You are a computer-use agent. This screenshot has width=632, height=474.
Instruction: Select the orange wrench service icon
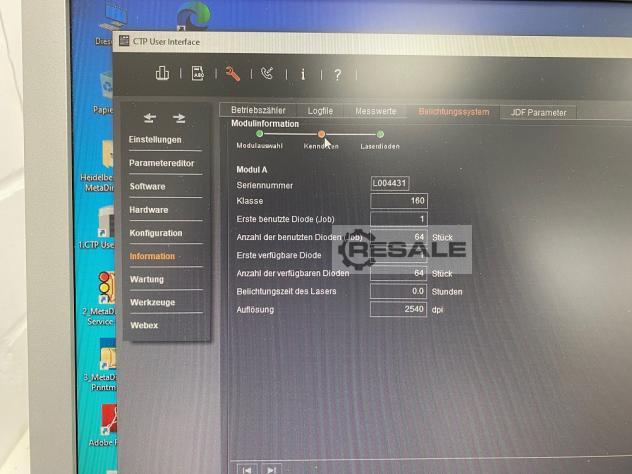click(x=233, y=74)
